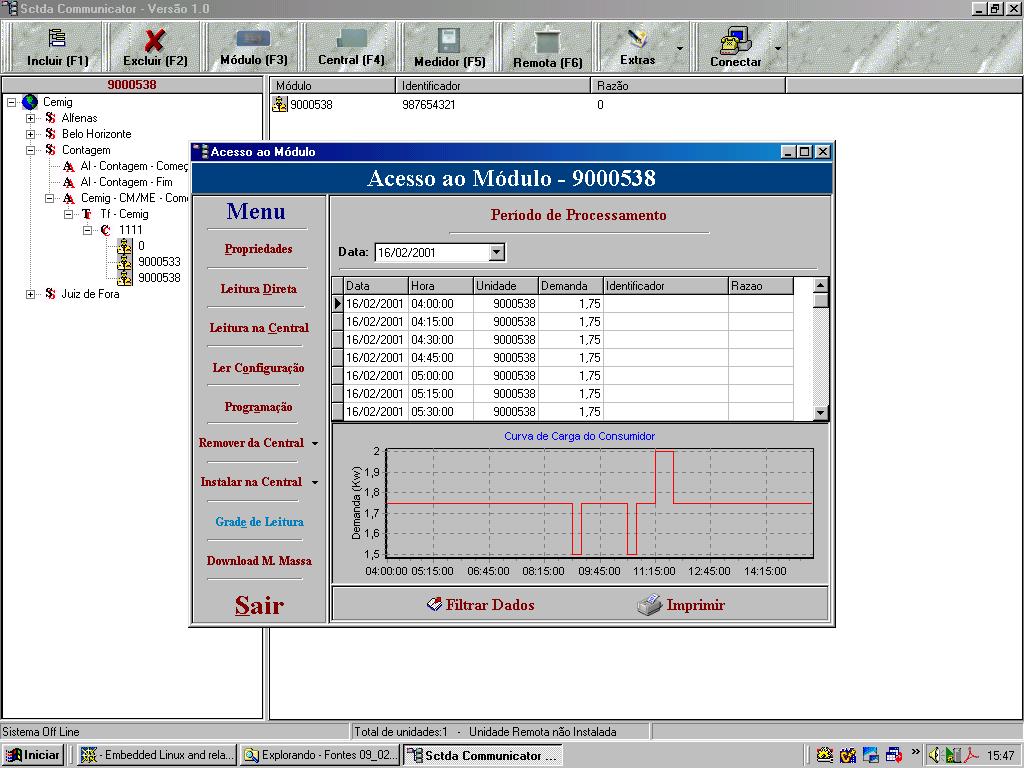Expand the Juiz de Fora tree node
Image resolution: width=1024 pixels, height=768 pixels.
(x=31, y=294)
